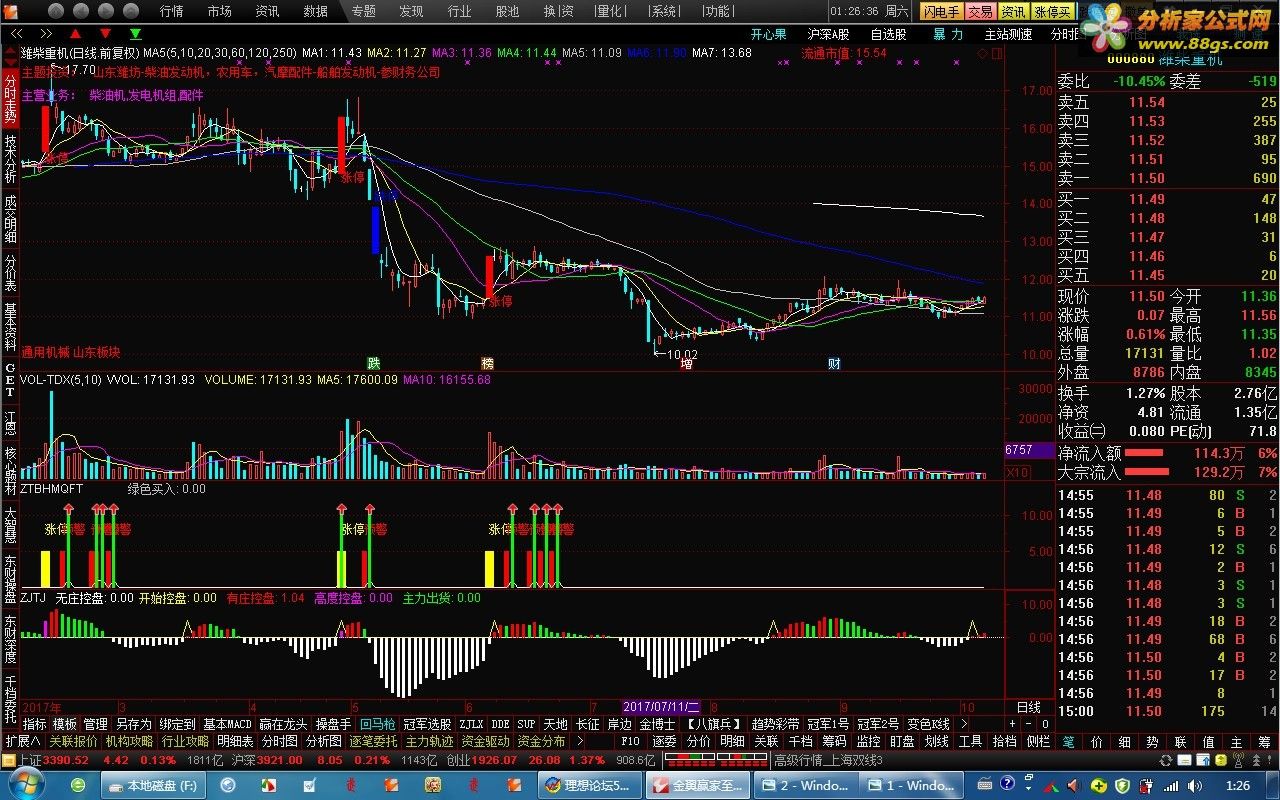Click the green download-arrow icon above chart
The width and height of the screenshot is (1280, 800).
pyautogui.click(x=135, y=34)
